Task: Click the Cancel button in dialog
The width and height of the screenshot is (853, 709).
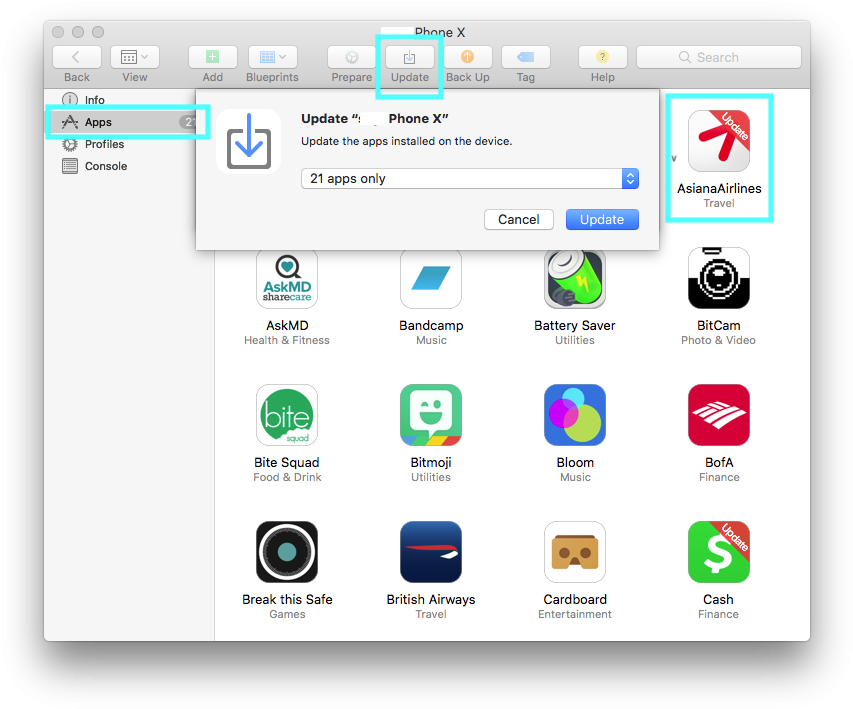Action: (x=519, y=219)
